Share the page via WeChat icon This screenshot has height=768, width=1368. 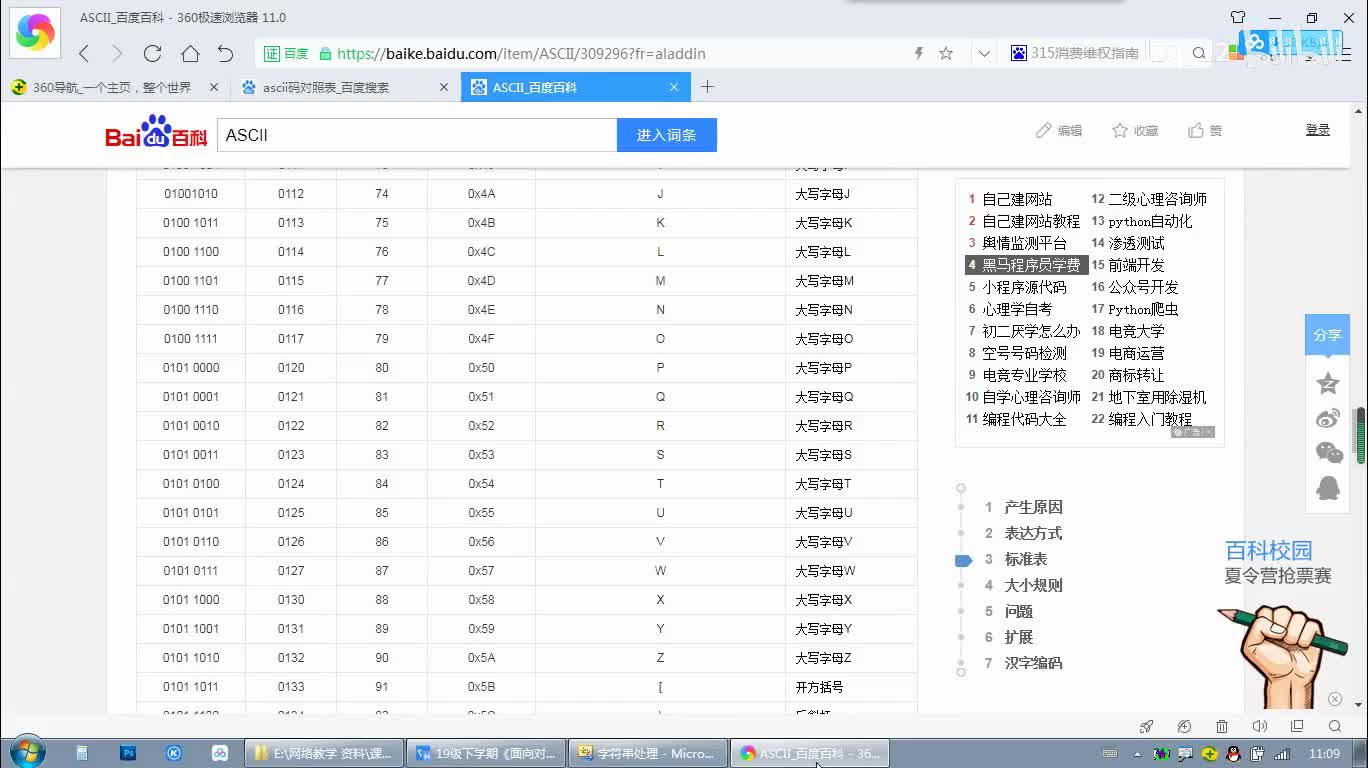(x=1328, y=453)
